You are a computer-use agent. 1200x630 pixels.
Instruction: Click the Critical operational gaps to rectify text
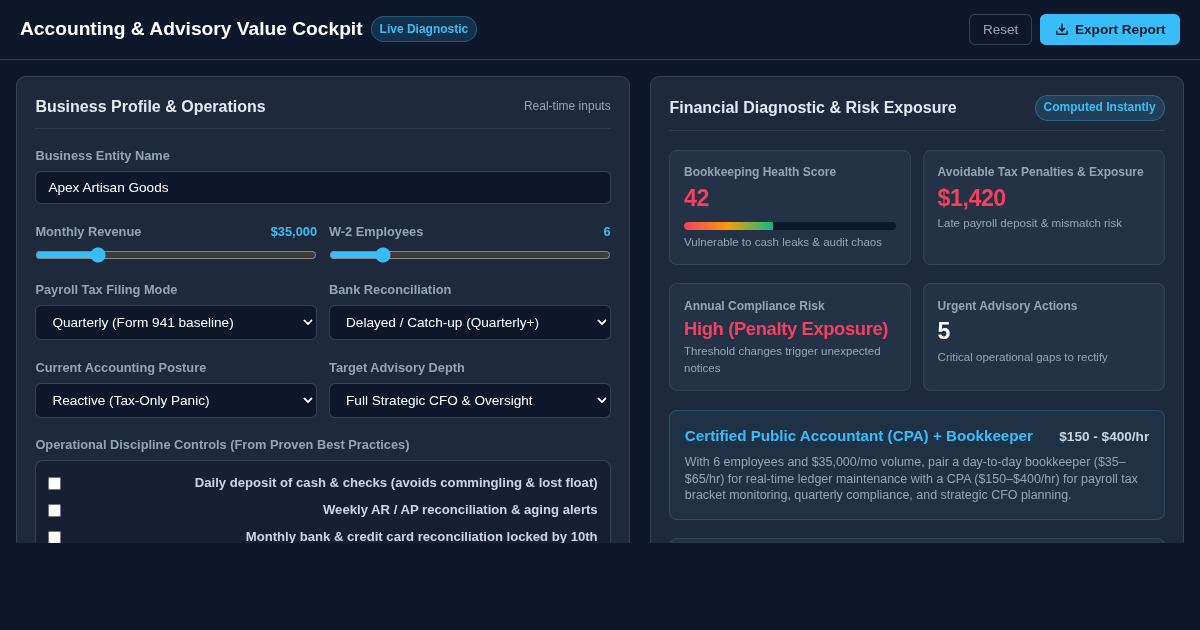point(1022,357)
